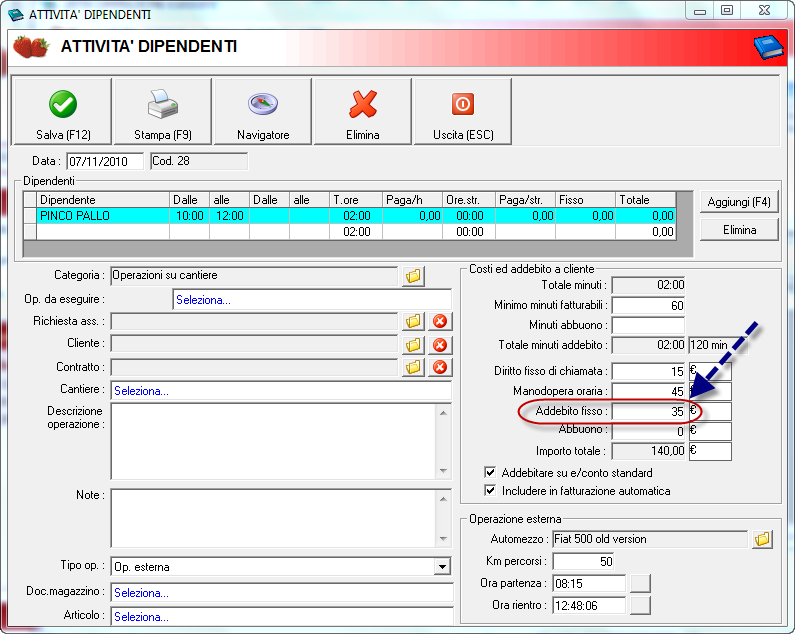Click the Addebito fisso field
795x634 pixels.
[x=648, y=411]
